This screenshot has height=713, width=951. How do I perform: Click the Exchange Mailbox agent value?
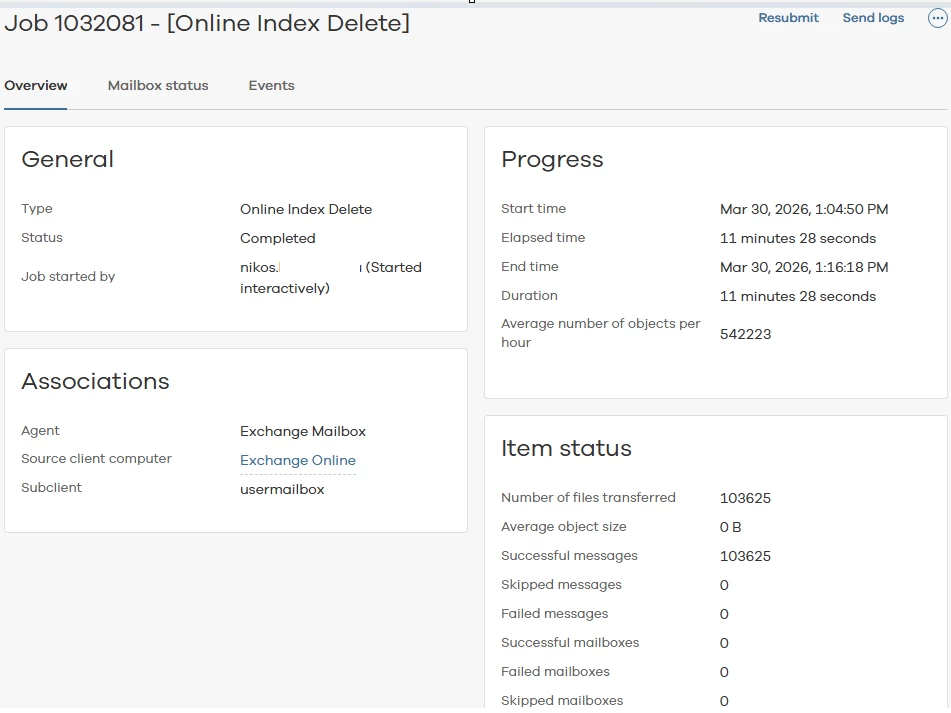[303, 432]
